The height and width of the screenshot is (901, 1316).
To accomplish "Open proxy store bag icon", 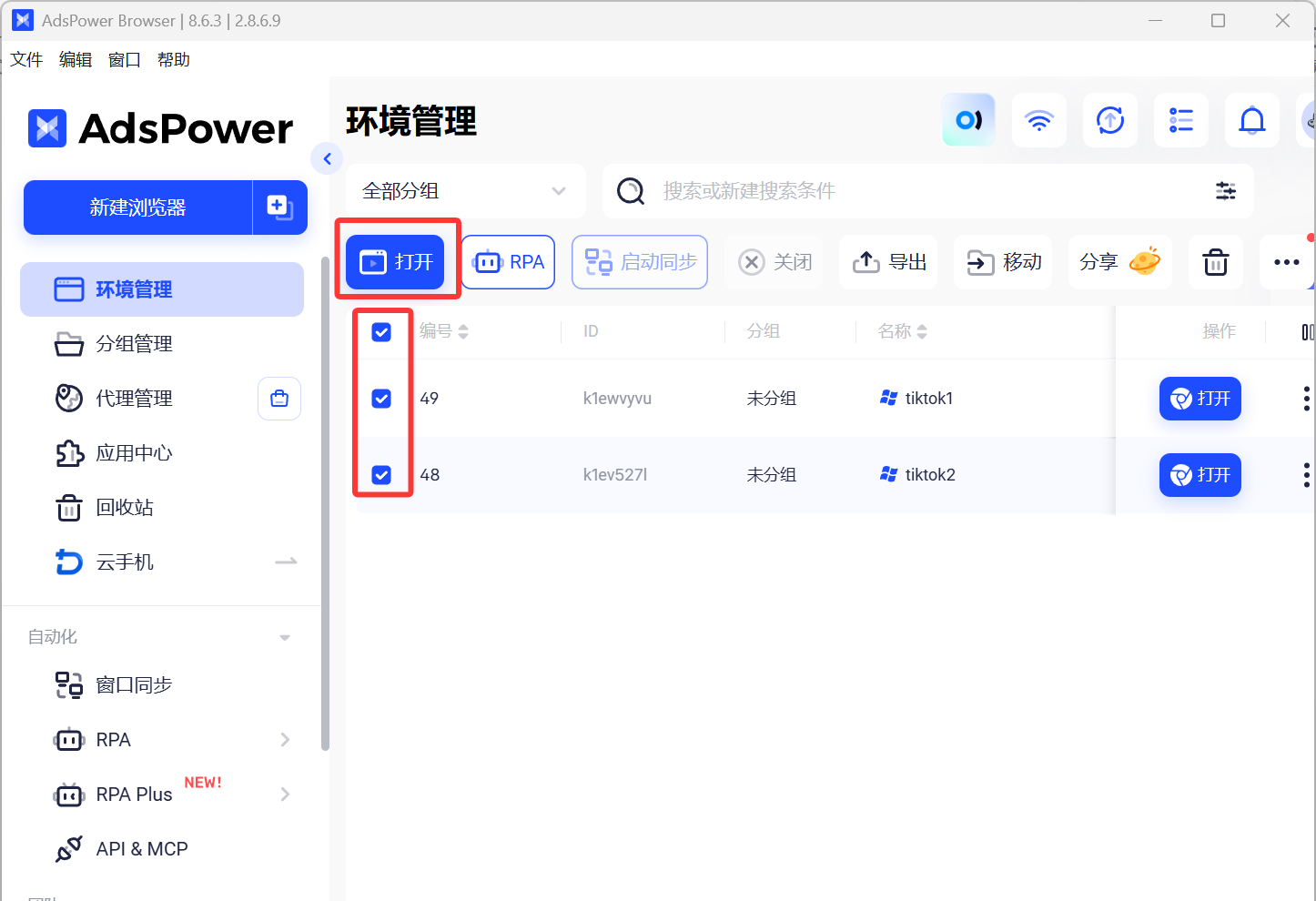I will click(279, 399).
